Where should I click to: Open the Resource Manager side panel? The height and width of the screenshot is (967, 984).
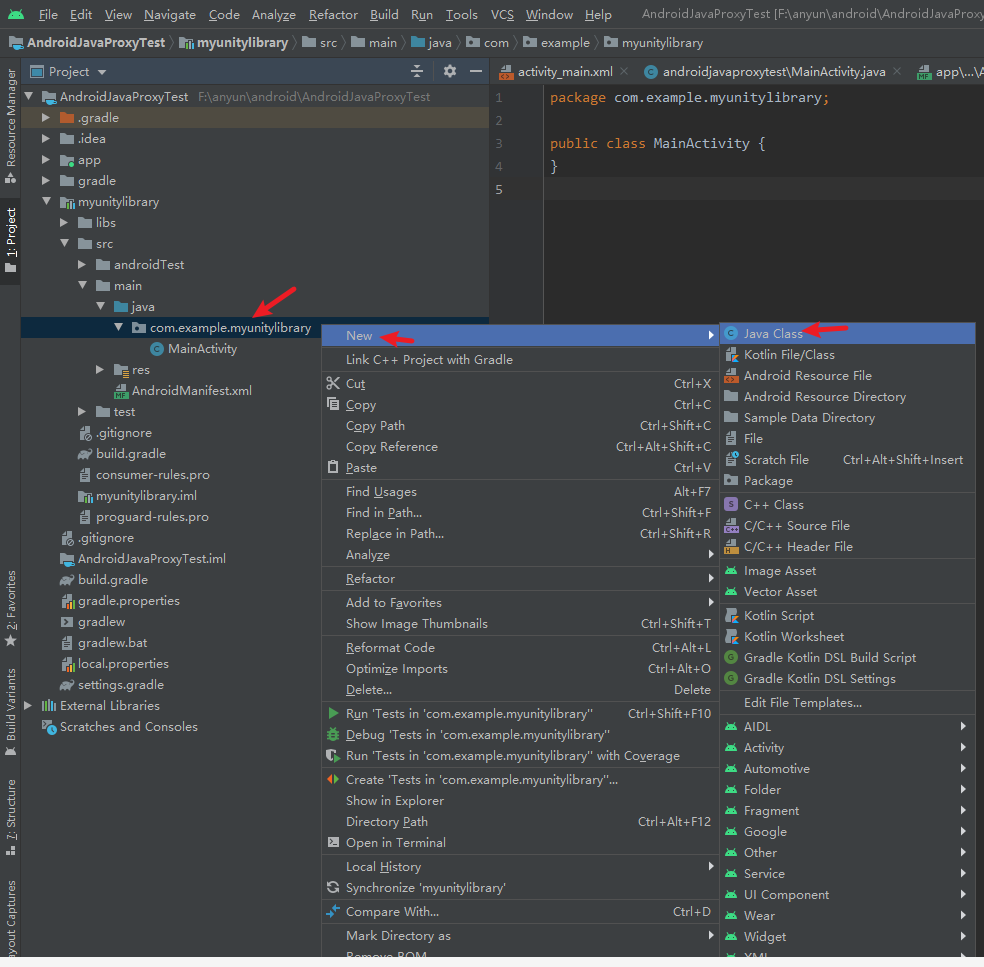click(x=10, y=126)
